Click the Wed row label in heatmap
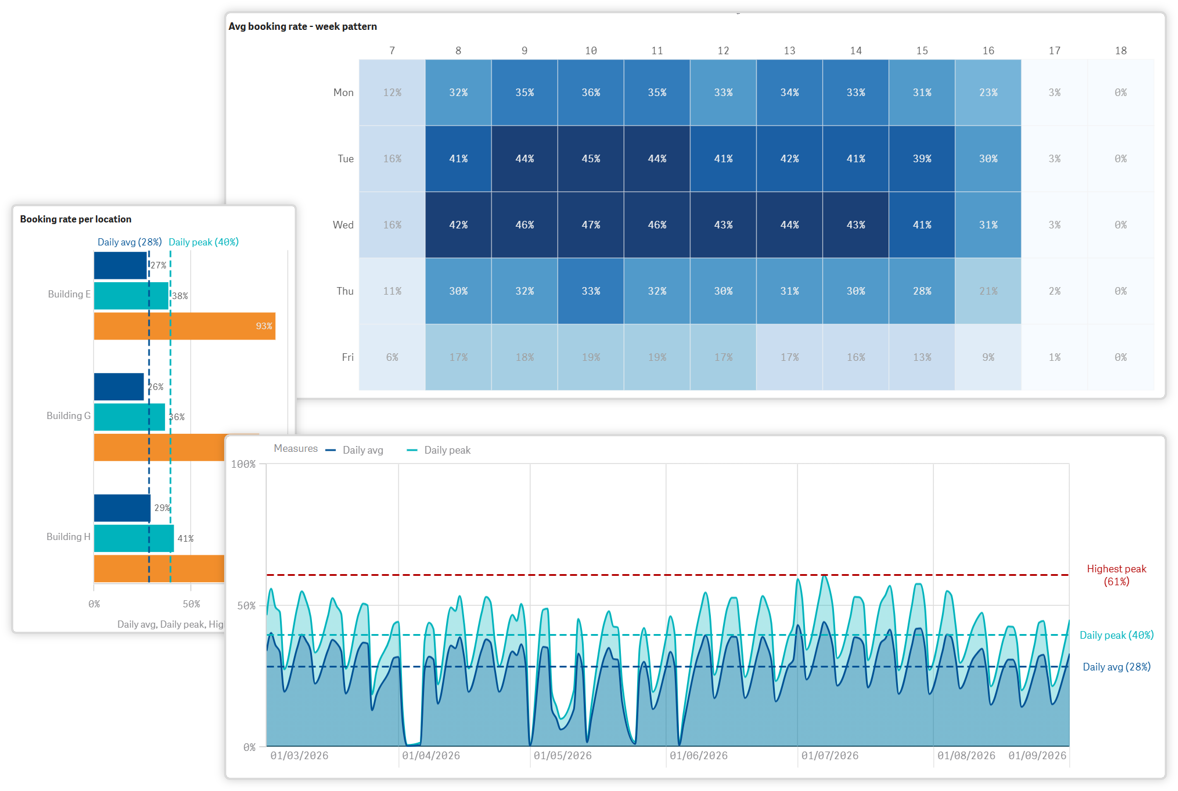The width and height of the screenshot is (1178, 791). (x=343, y=225)
